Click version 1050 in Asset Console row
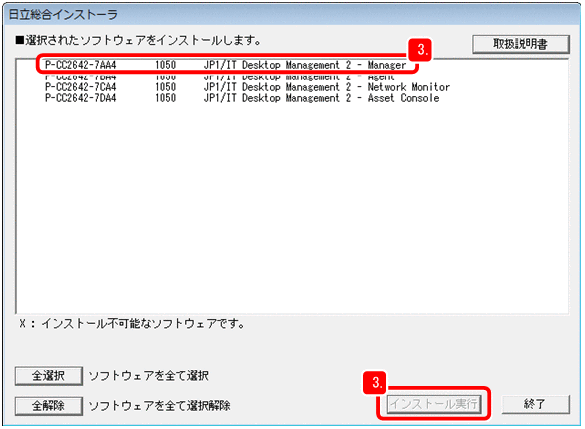Viewport: 585px width, 429px height. (166, 98)
